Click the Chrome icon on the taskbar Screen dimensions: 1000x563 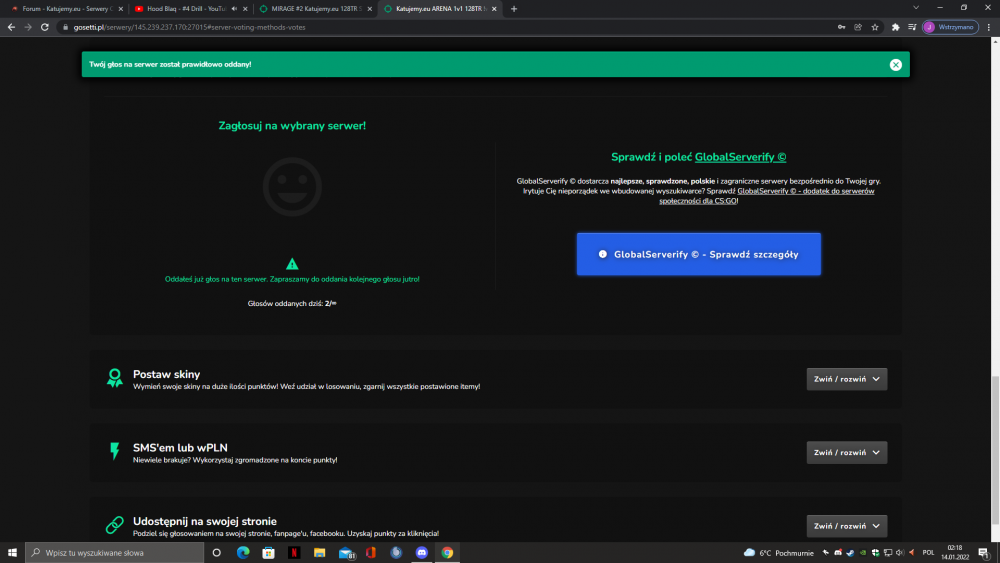[447, 552]
